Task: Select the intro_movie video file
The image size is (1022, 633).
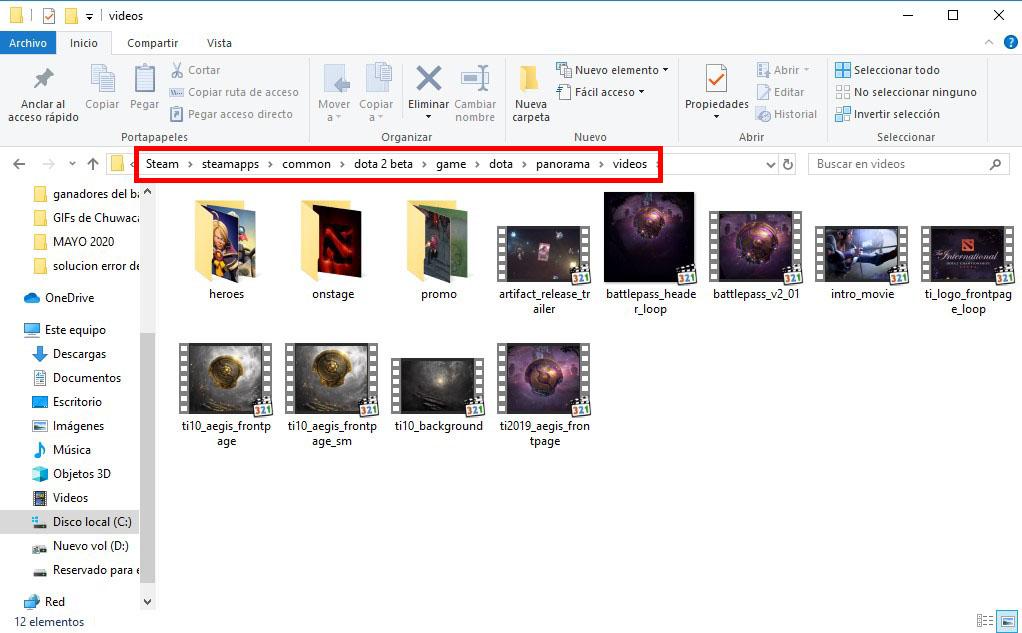Action: [x=862, y=262]
